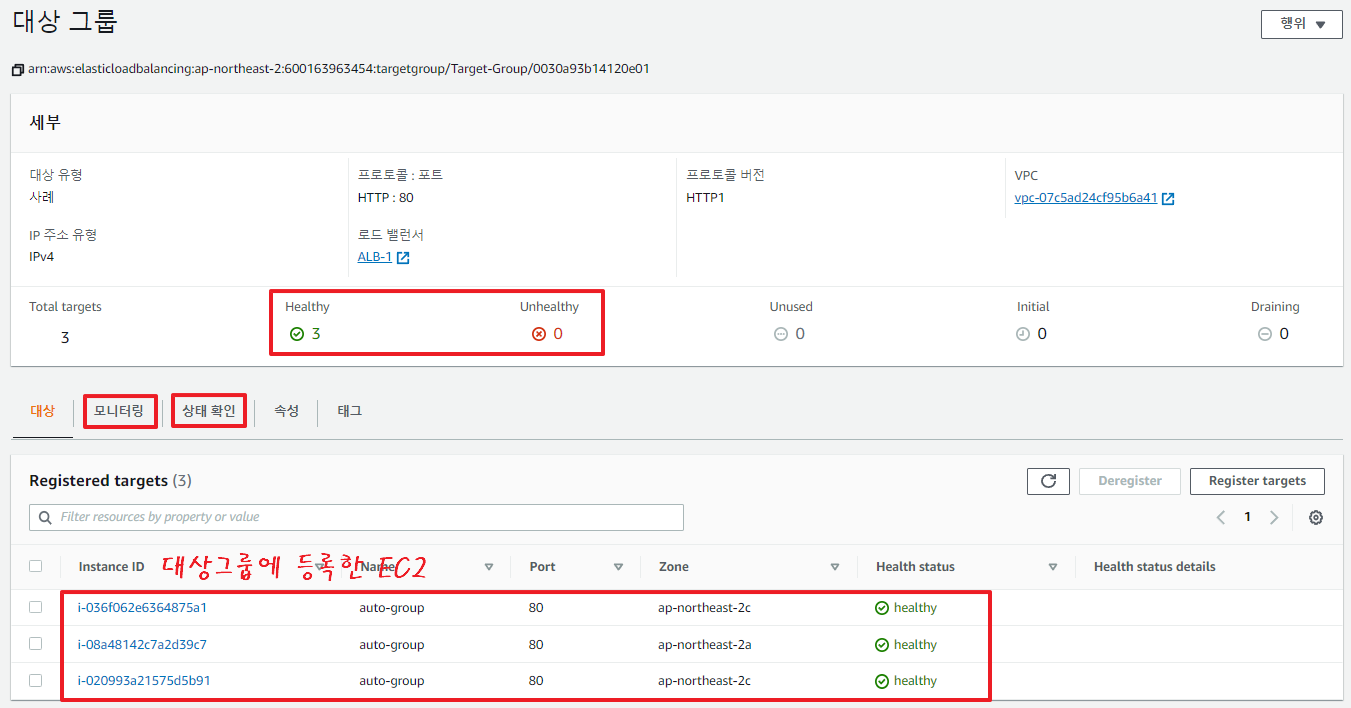Open instance i-036f062e6364875a1 link
This screenshot has width=1351, height=708.
coord(142,608)
